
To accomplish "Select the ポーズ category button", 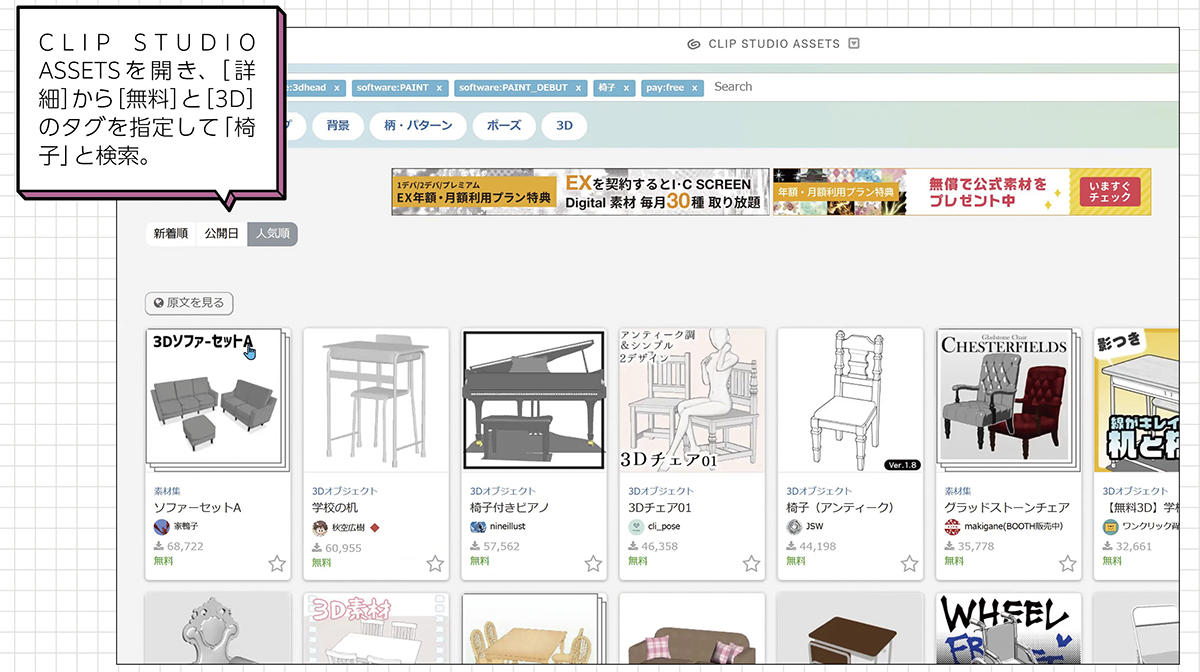I will tap(504, 126).
